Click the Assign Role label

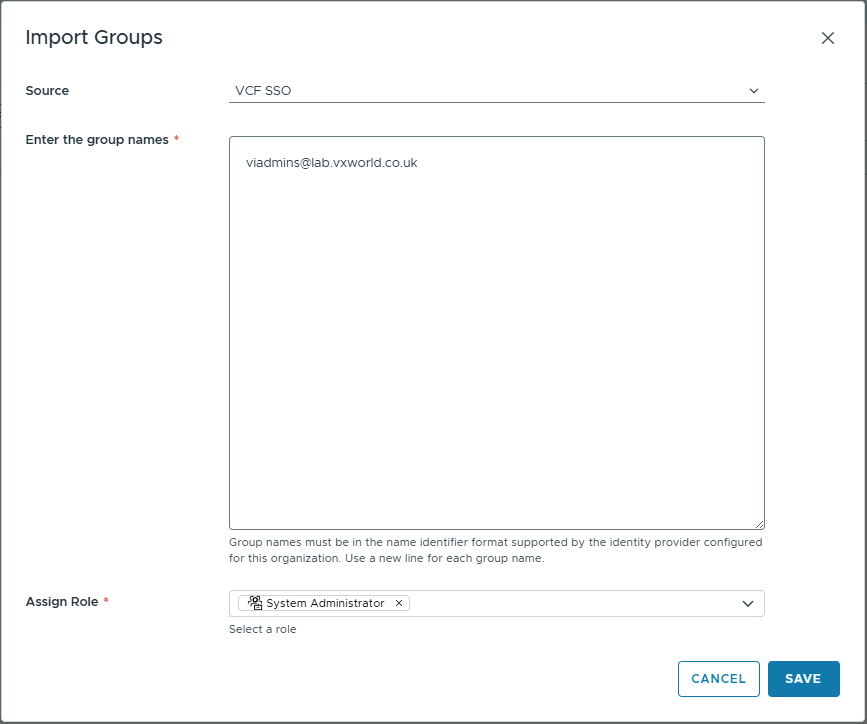point(61,602)
